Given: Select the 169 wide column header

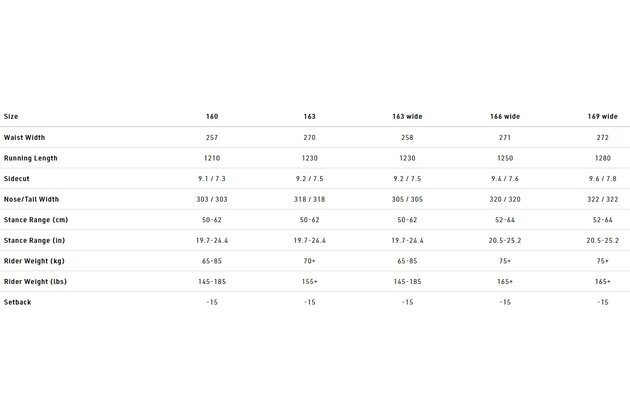Looking at the screenshot, I should click(x=602, y=117).
